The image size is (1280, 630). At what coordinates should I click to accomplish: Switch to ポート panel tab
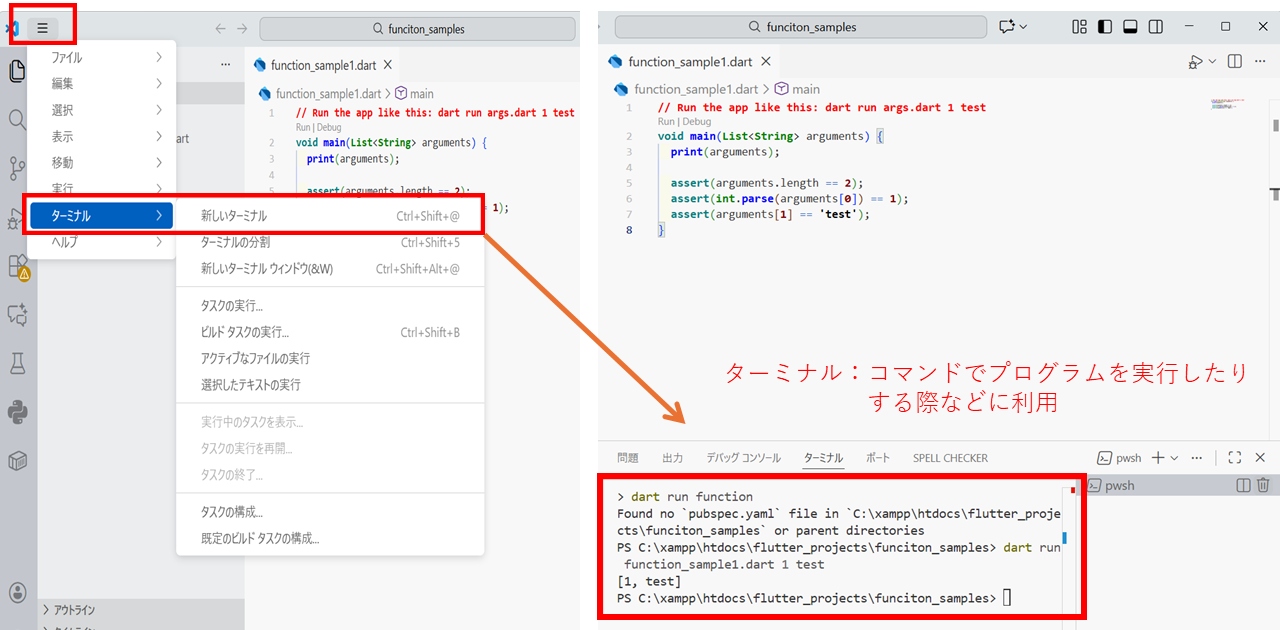(878, 458)
